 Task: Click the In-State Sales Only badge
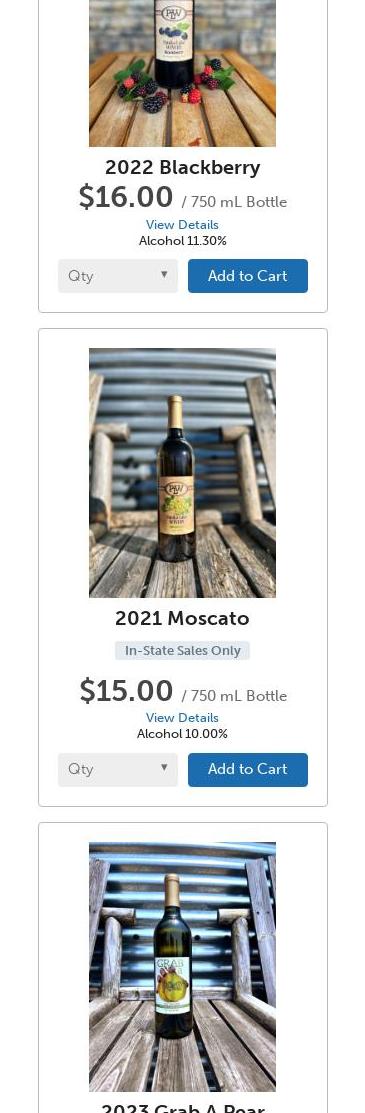point(182,651)
